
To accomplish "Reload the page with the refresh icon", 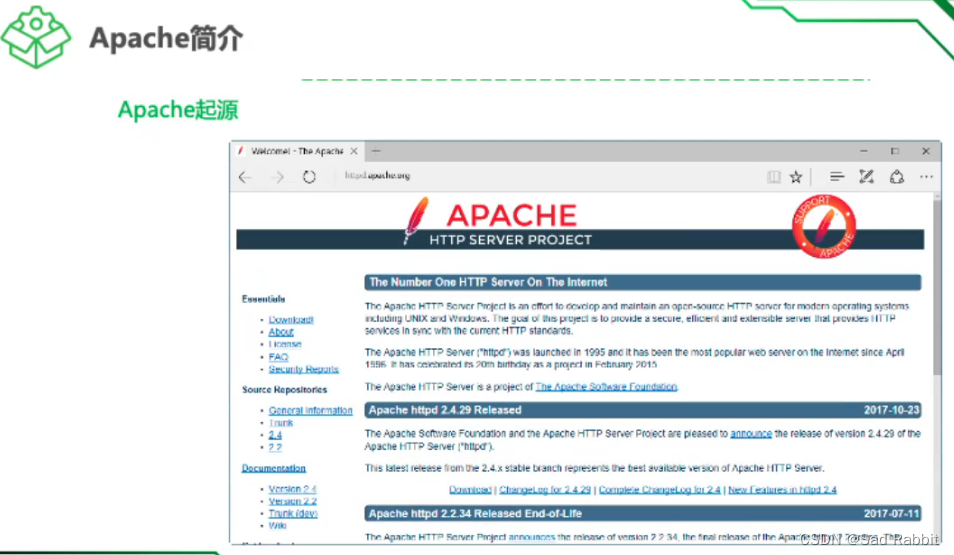I will (x=309, y=177).
